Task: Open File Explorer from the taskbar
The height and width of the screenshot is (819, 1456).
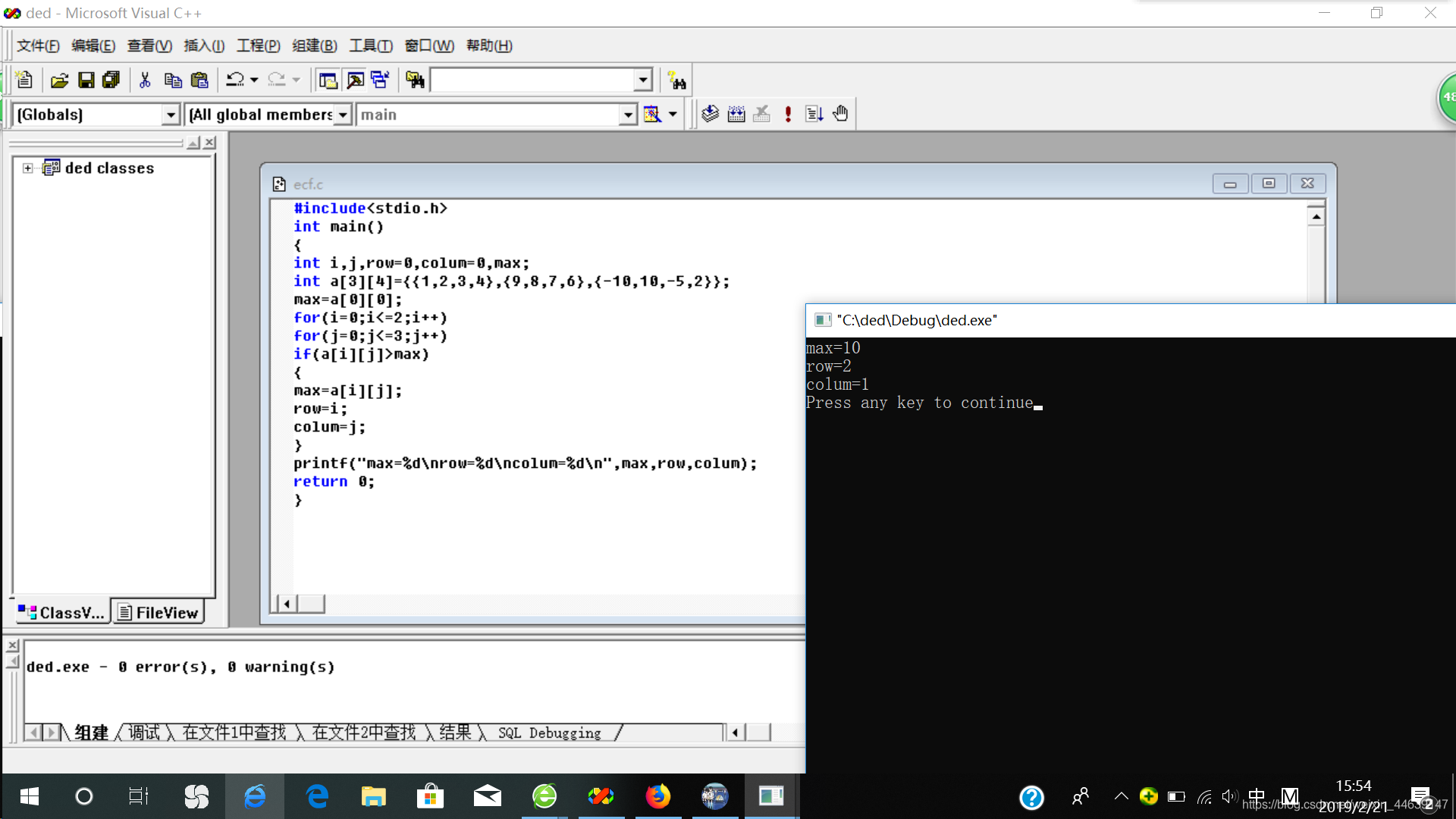Action: tap(373, 796)
